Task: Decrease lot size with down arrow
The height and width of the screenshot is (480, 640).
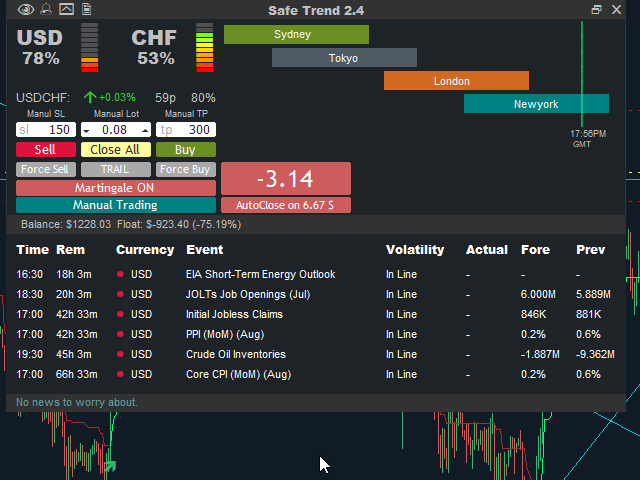Action: 86,131
